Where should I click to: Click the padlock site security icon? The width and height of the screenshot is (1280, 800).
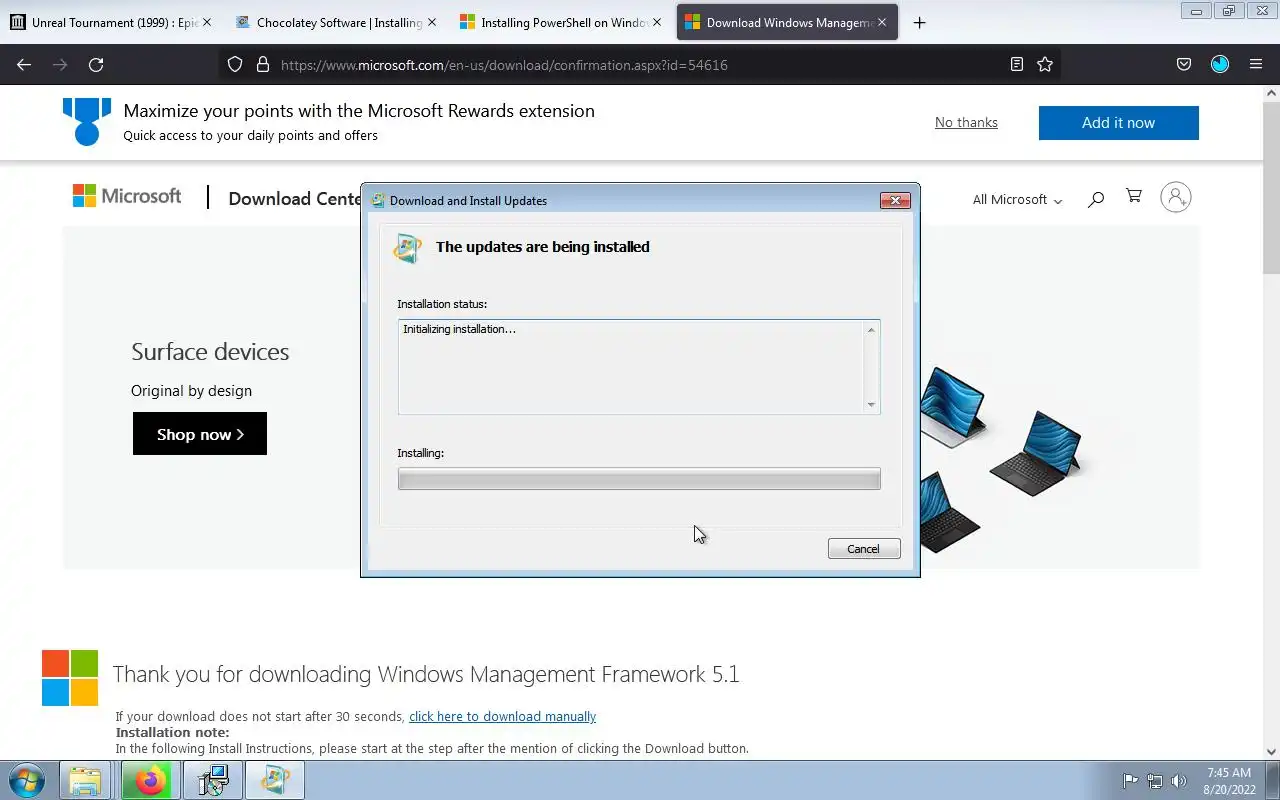tap(263, 64)
